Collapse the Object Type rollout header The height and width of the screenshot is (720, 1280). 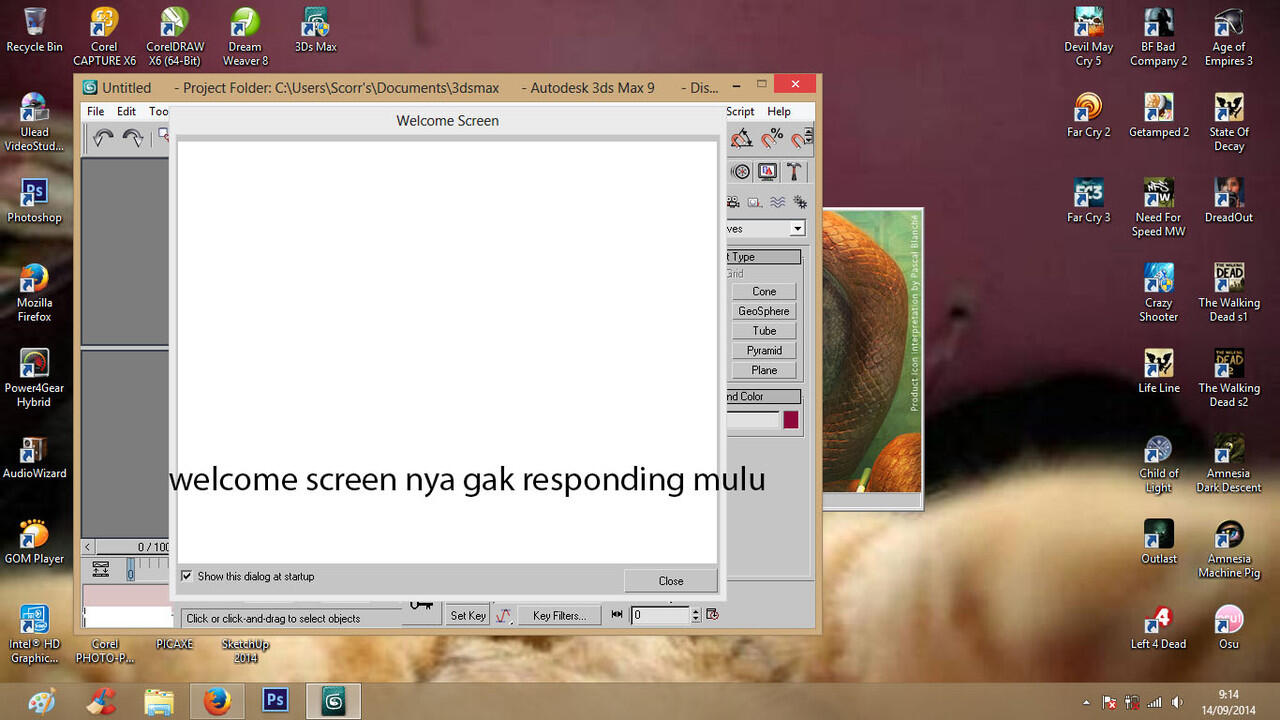click(x=763, y=257)
